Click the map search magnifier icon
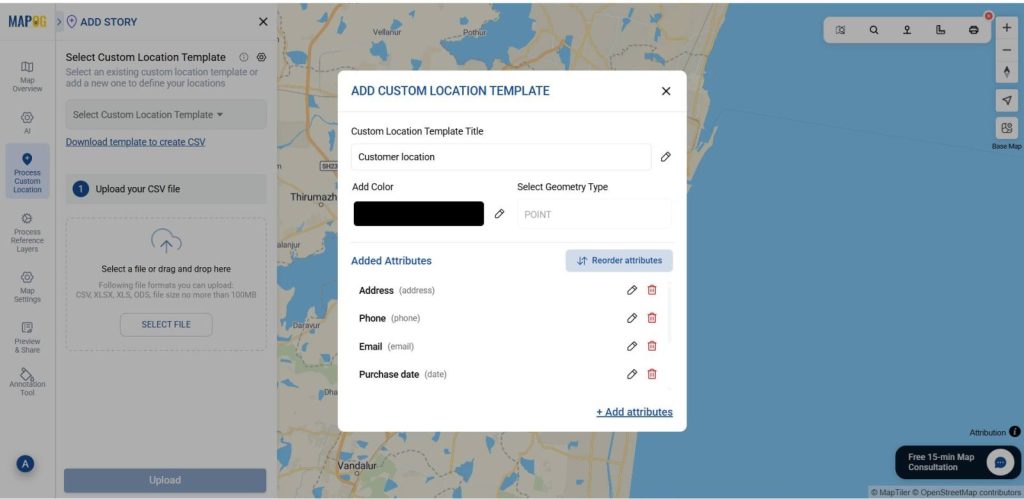 [x=874, y=30]
